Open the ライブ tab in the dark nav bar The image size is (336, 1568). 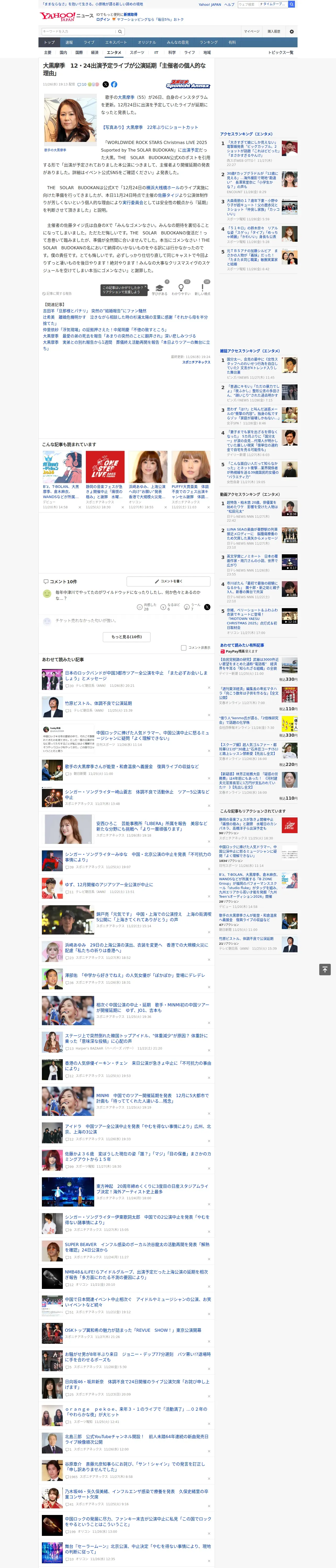pyautogui.click(x=89, y=43)
